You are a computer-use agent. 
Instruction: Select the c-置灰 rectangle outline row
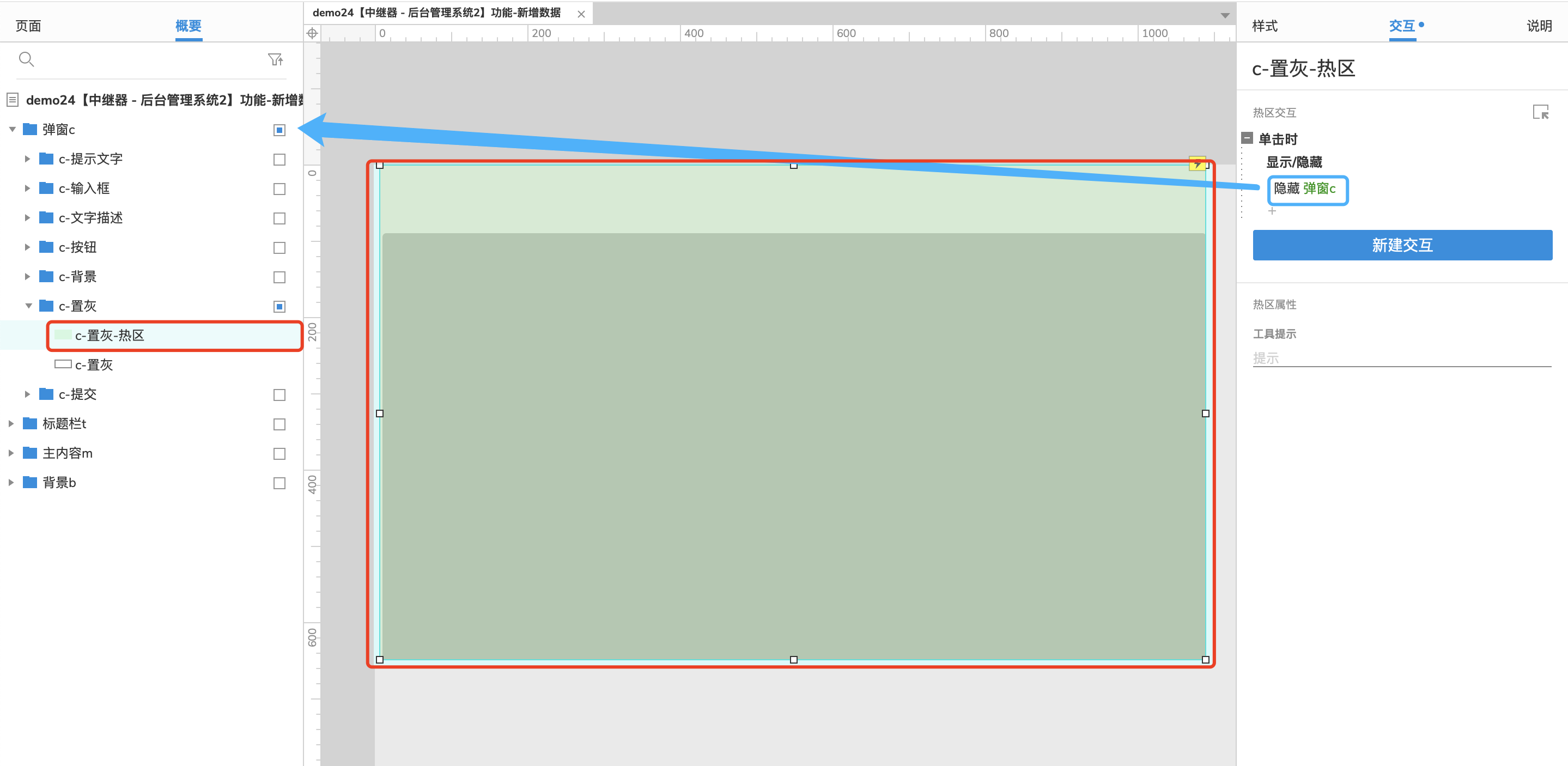click(151, 364)
